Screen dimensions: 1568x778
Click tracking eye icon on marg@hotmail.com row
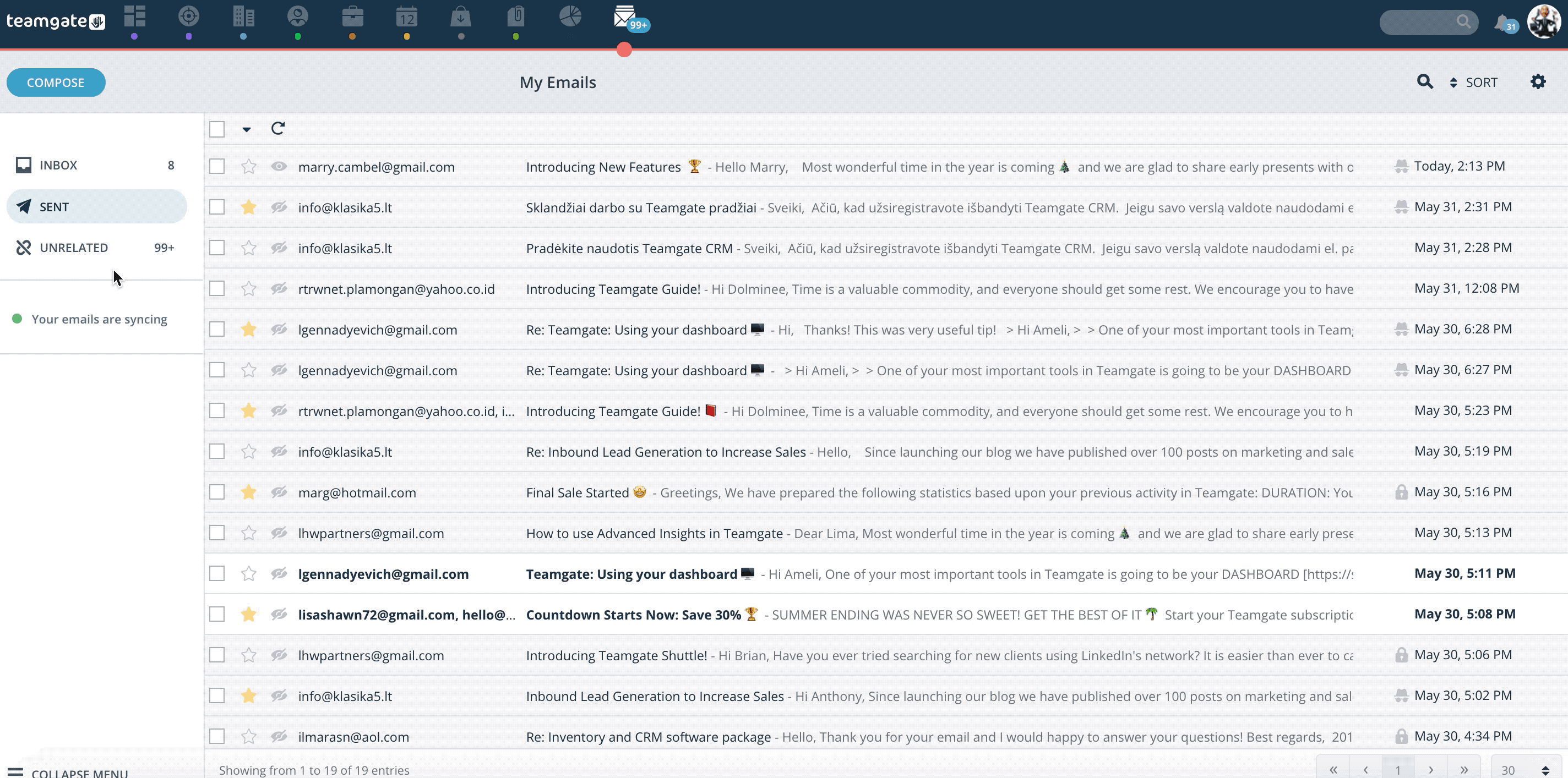click(279, 492)
